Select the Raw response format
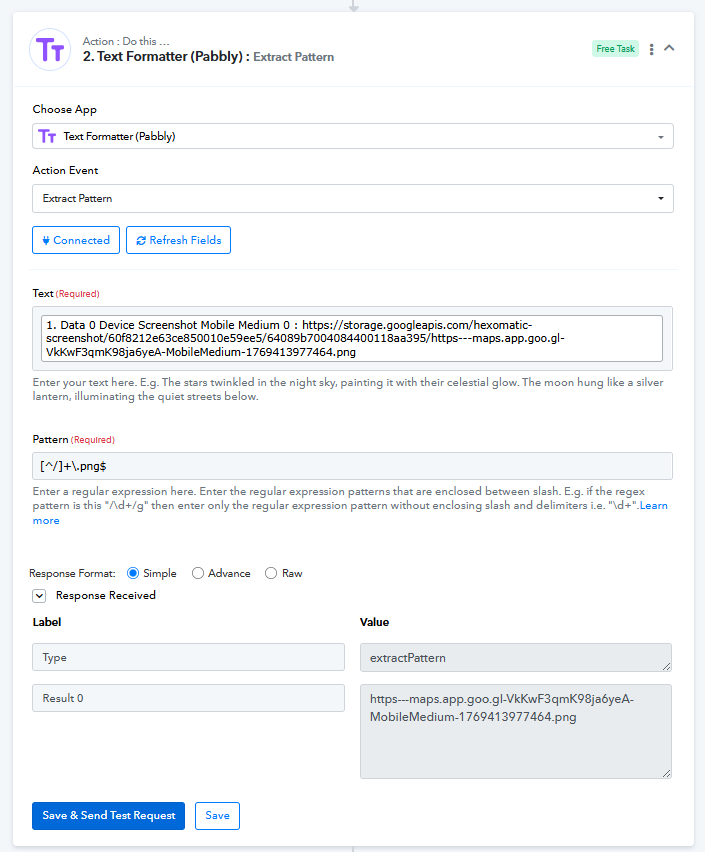 [x=271, y=573]
